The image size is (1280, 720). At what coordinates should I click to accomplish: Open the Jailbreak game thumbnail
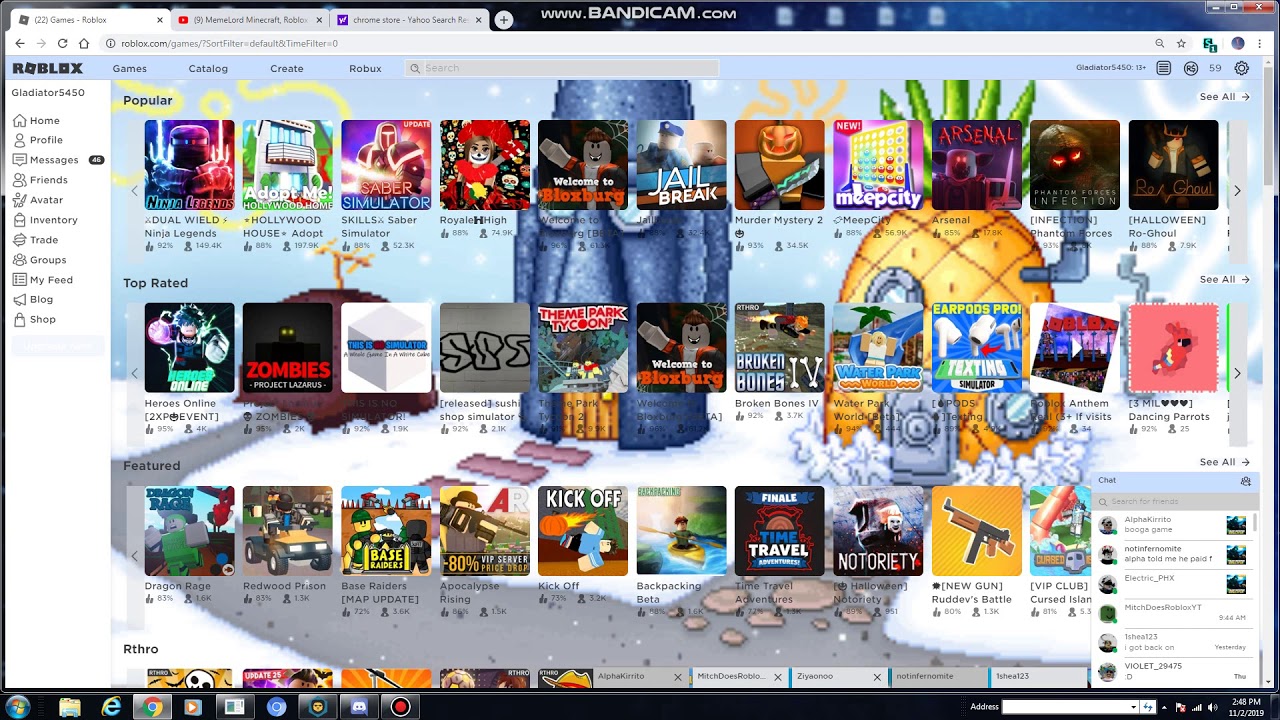pos(681,165)
